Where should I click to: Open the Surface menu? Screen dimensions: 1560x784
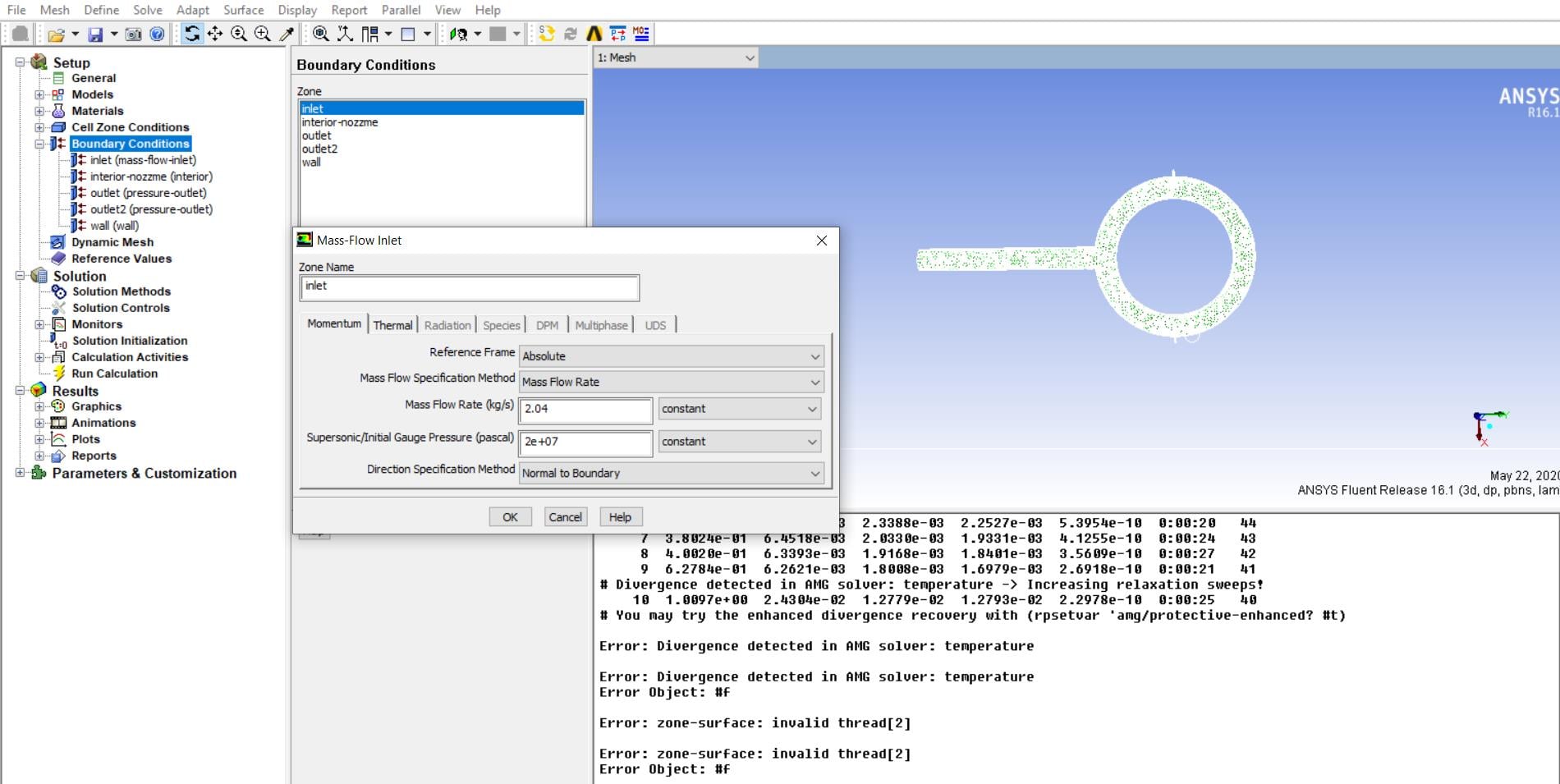pos(244,10)
